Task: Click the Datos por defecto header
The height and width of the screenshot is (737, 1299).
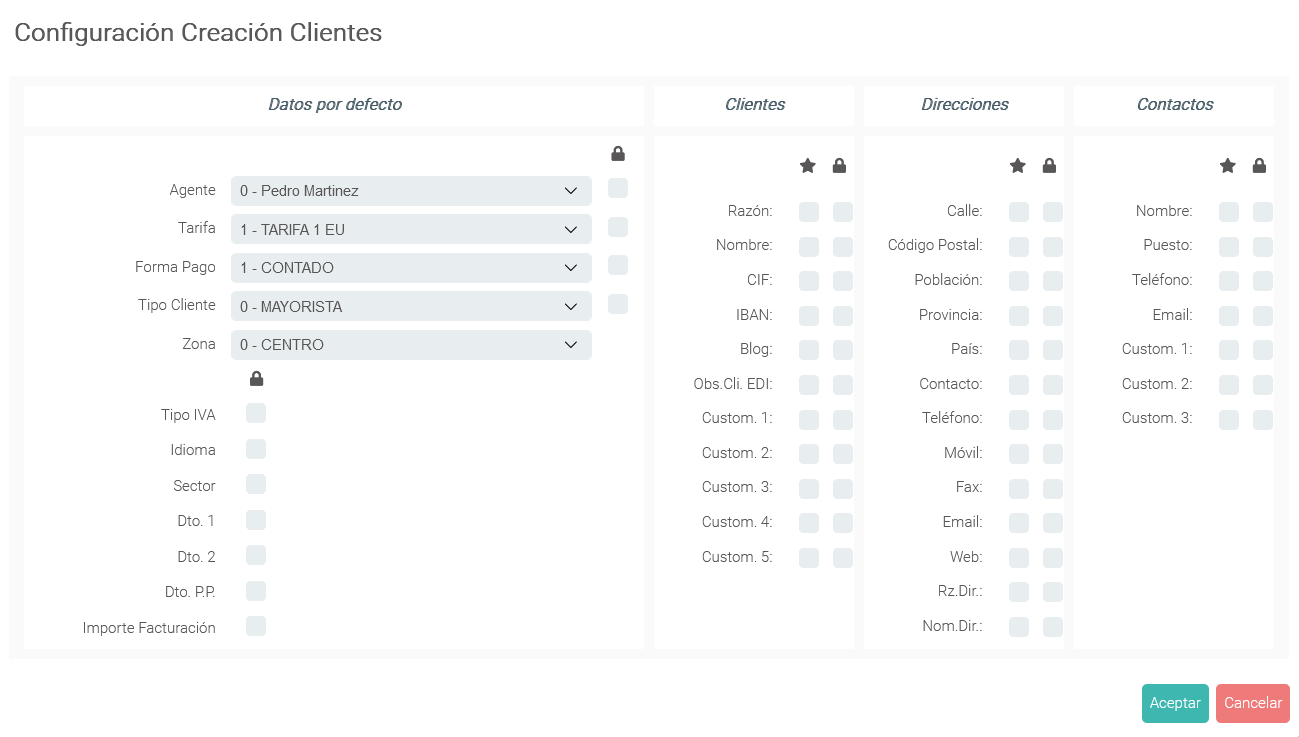Action: pyautogui.click(x=335, y=104)
